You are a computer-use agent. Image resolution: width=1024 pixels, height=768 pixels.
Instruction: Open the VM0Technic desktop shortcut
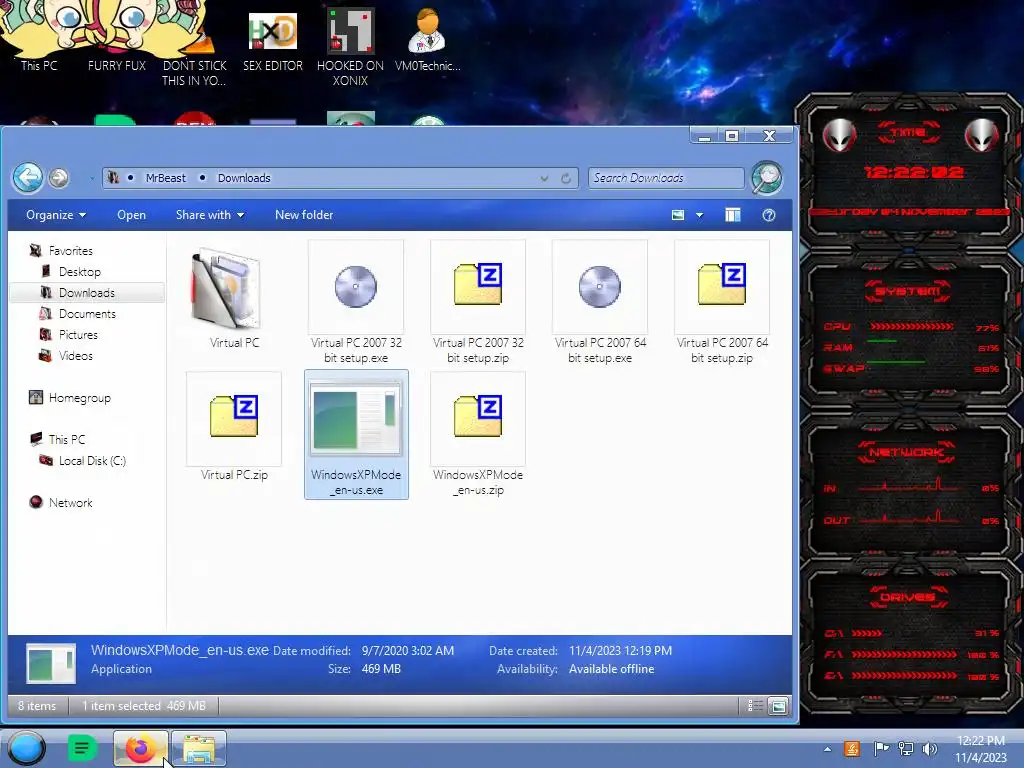(x=428, y=39)
